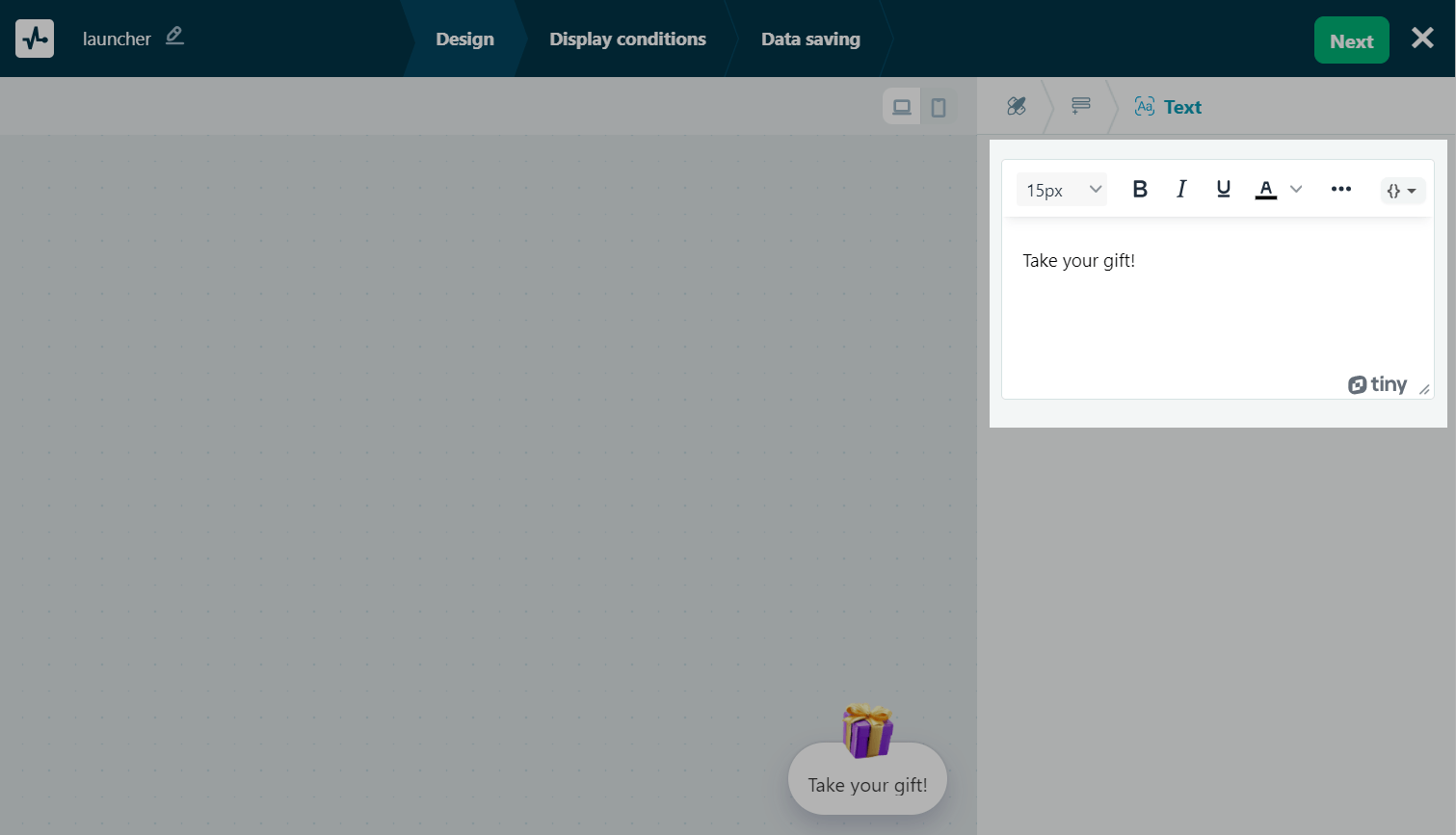Edit the launcher name with pencil icon
This screenshot has height=835, width=1456.
[174, 37]
